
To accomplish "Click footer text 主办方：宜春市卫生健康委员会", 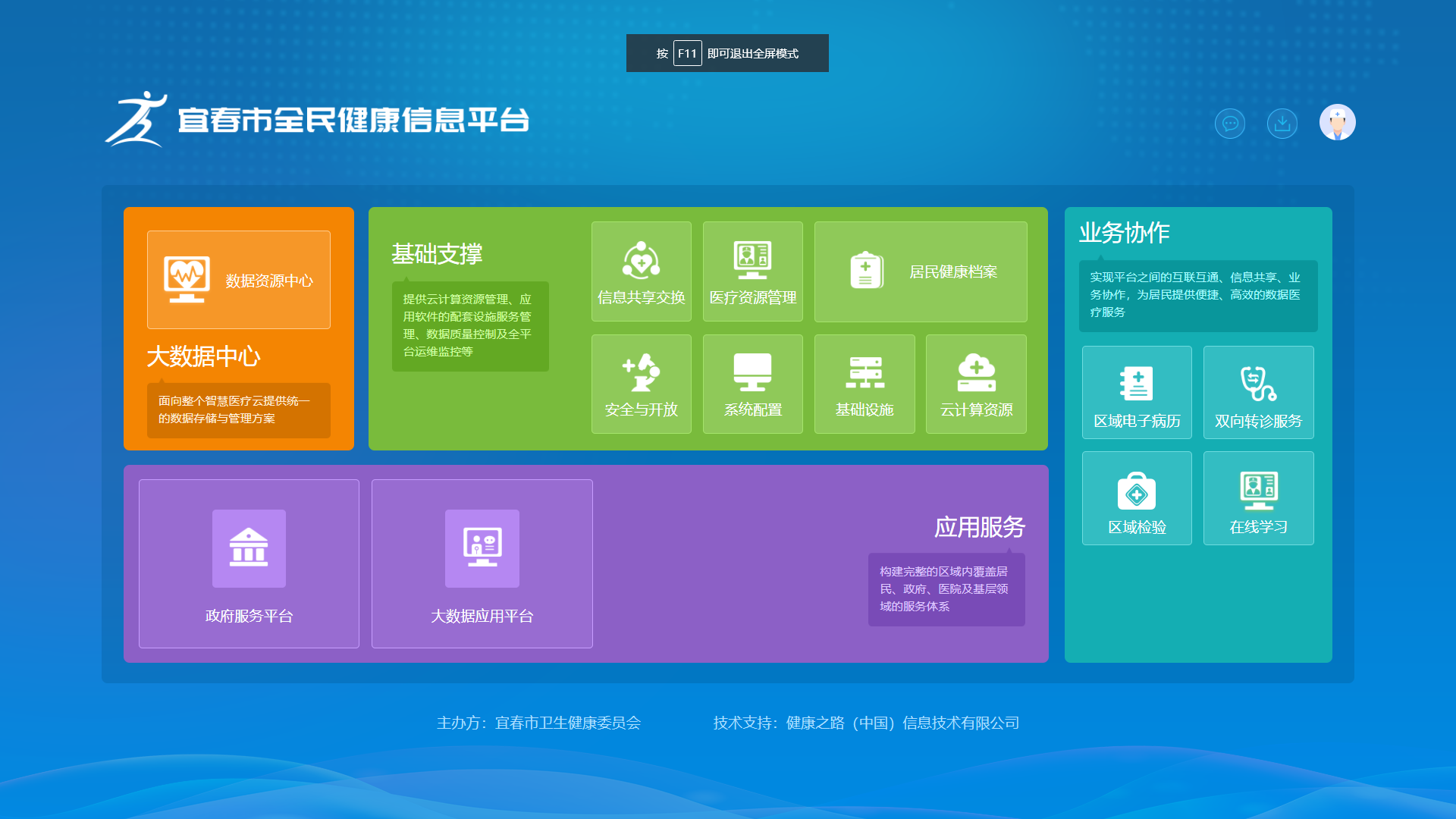I will (538, 723).
